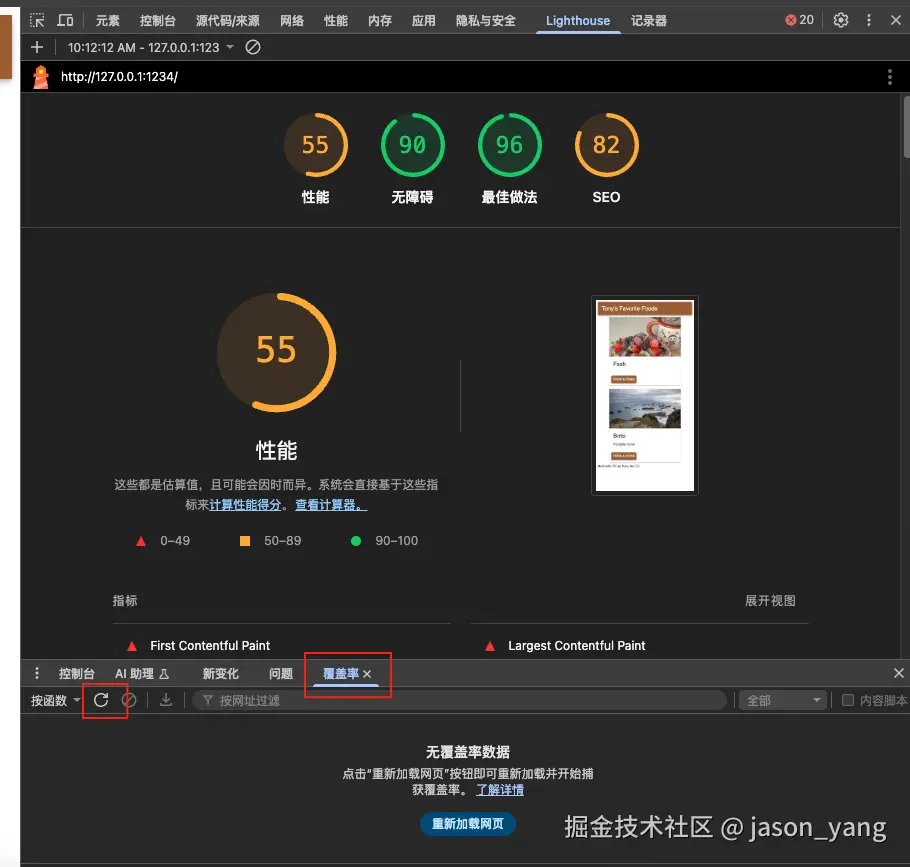Focus the 按网址过滤 filter field
Image resolution: width=910 pixels, height=867 pixels.
458,700
